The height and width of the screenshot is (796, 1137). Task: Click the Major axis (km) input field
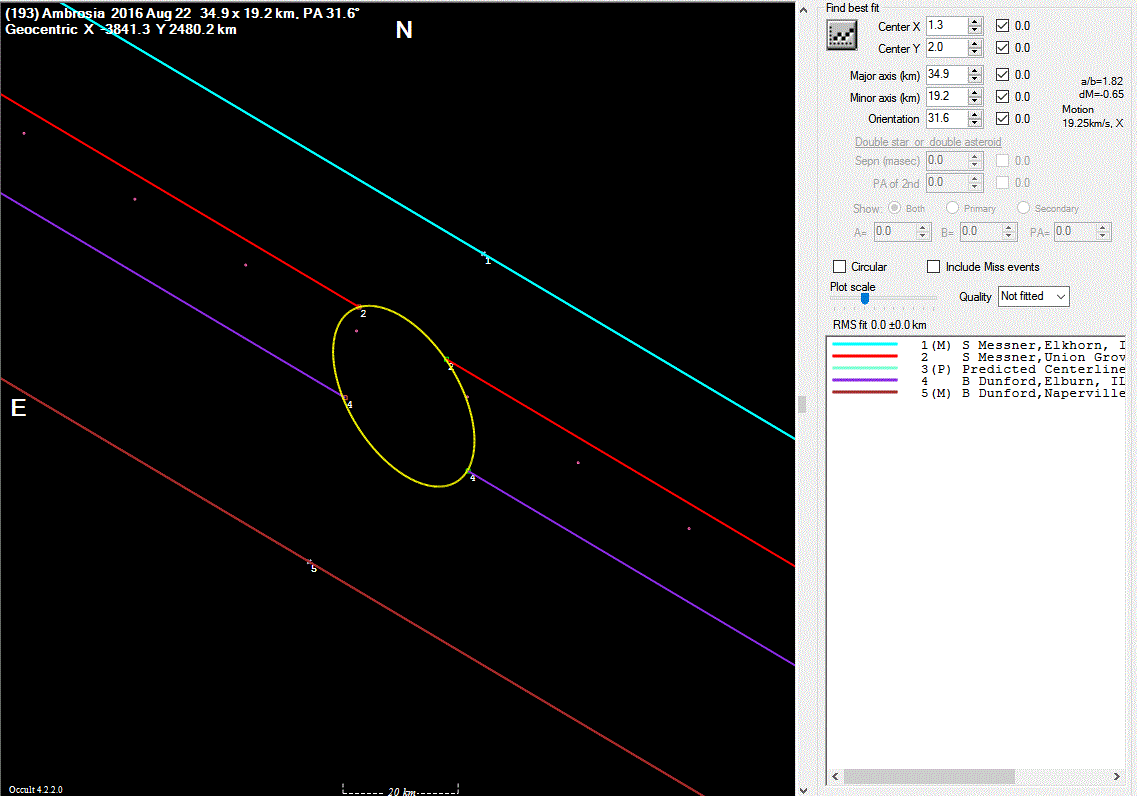pos(947,75)
